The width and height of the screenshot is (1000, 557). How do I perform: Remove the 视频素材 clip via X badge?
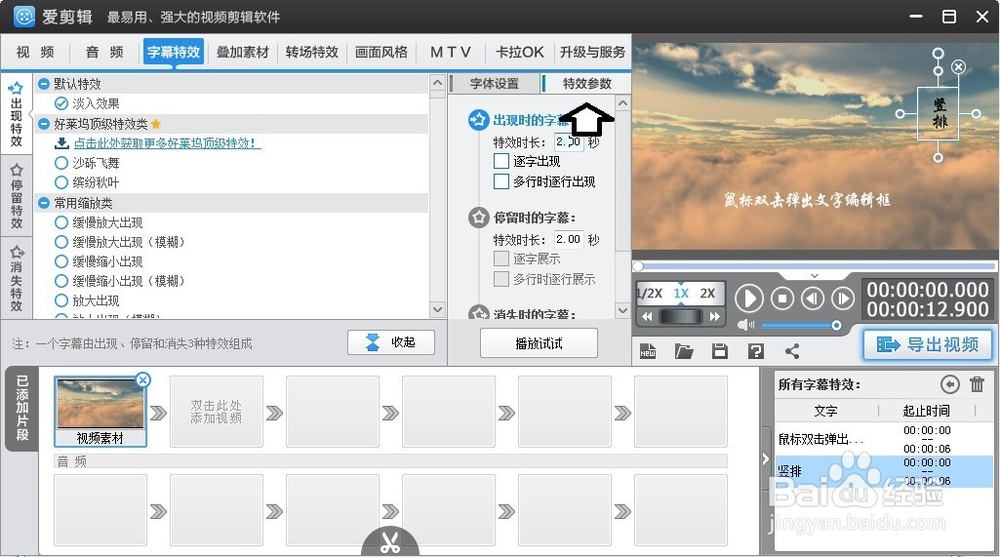[x=143, y=380]
